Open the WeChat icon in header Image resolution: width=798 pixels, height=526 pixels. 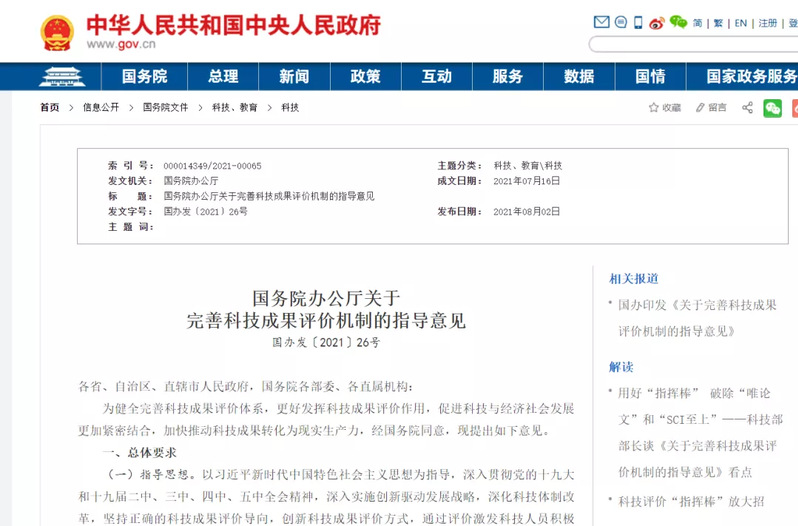[x=678, y=22]
